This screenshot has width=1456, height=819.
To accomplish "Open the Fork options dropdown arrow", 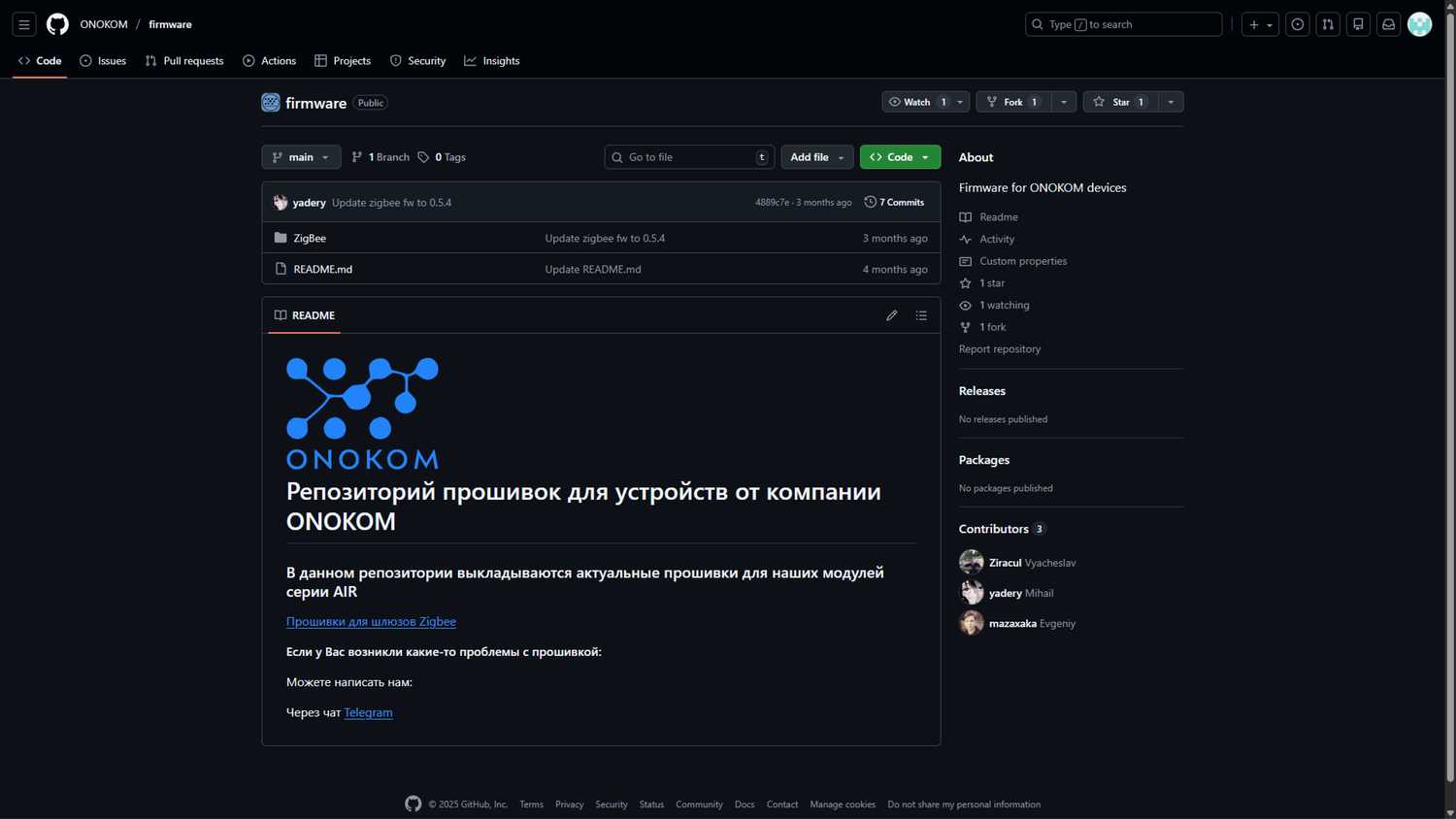I will tap(1064, 102).
